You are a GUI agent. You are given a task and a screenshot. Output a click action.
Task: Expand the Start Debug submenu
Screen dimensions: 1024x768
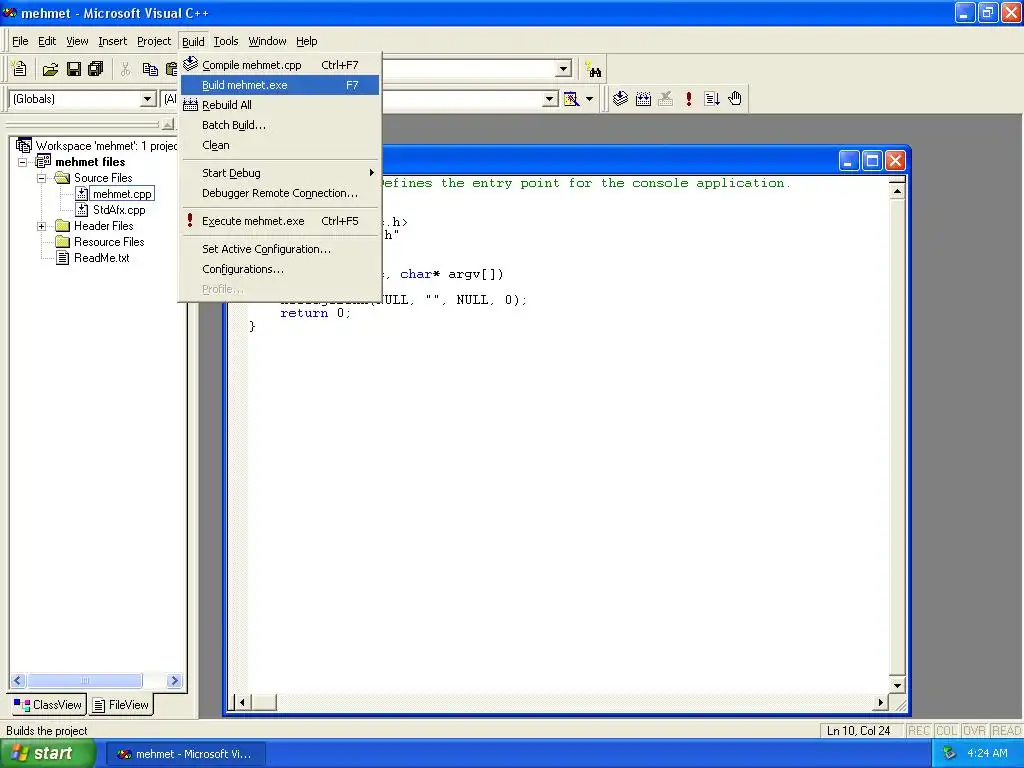280,173
